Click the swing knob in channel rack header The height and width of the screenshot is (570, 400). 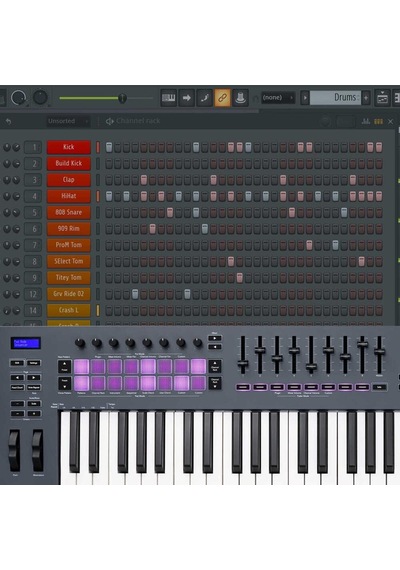pos(325,121)
